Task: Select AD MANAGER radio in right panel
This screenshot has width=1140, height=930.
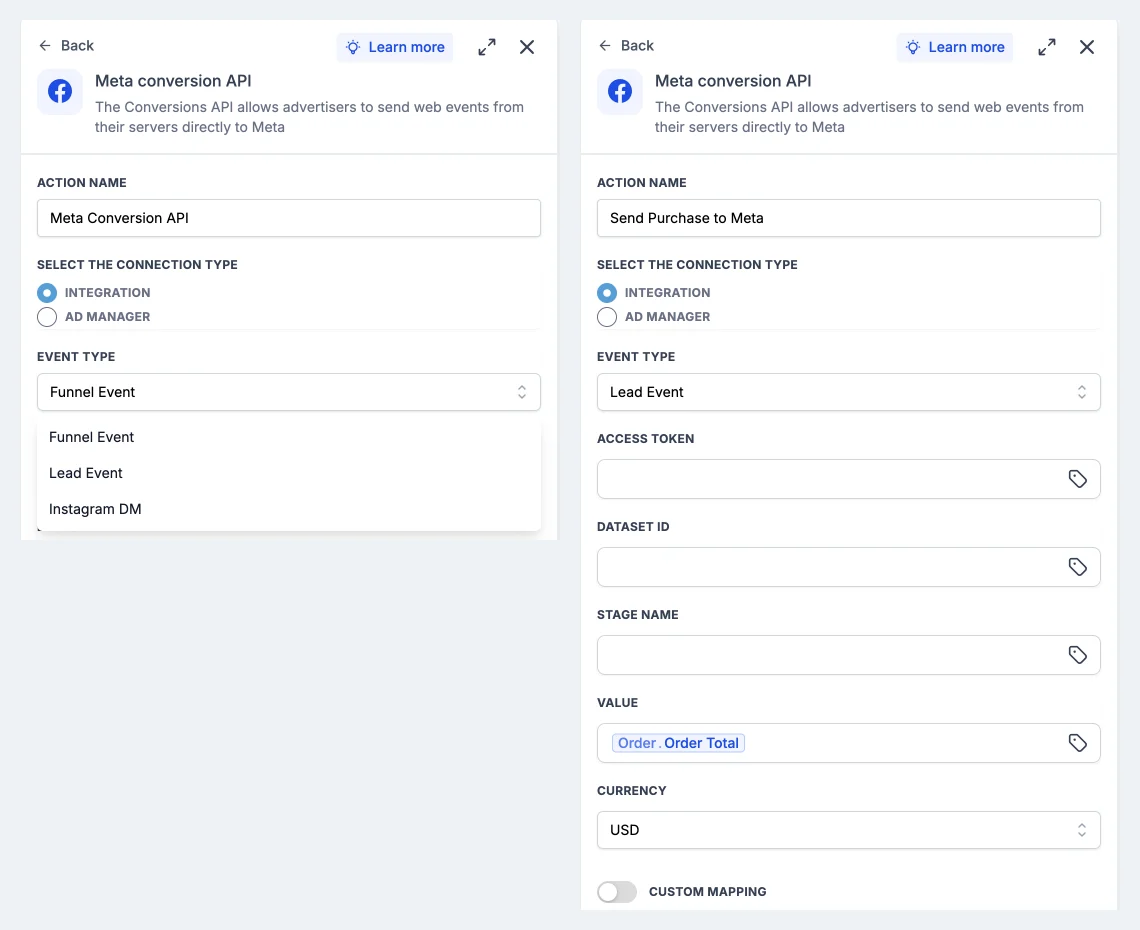Action: pyautogui.click(x=607, y=317)
